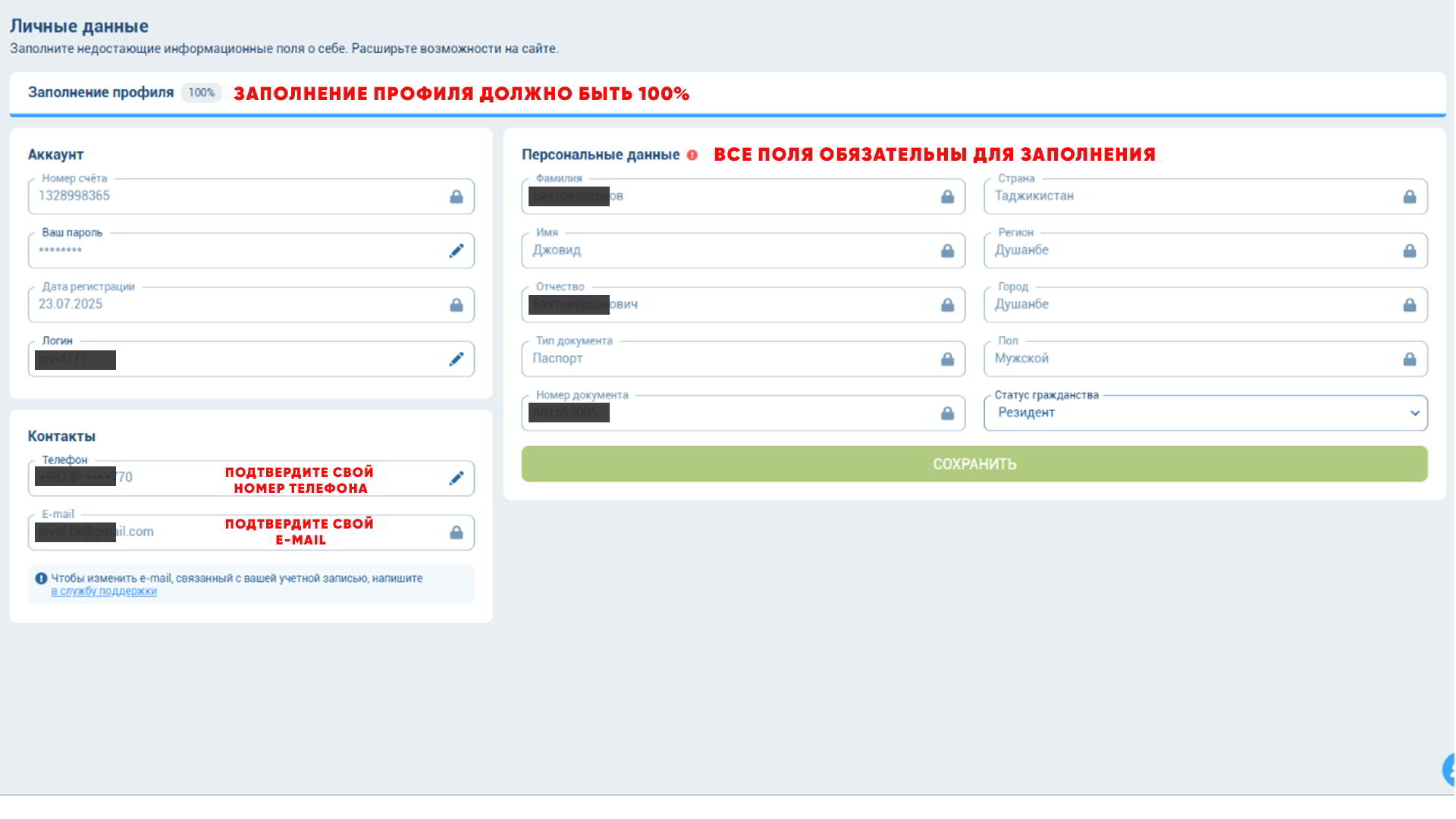Click lock icon in Пол field
Viewport: 1456px width, 819px height.
pos(1409,359)
